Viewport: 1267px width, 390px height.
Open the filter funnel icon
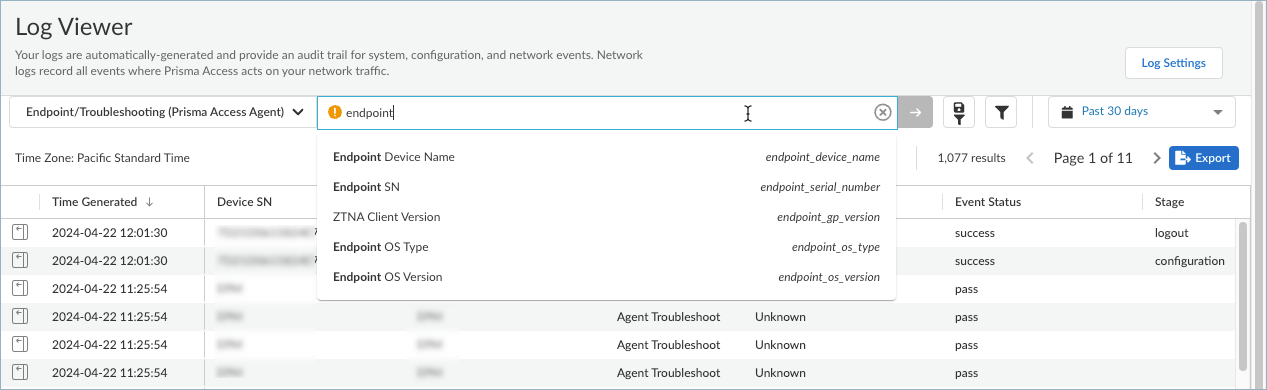1001,113
